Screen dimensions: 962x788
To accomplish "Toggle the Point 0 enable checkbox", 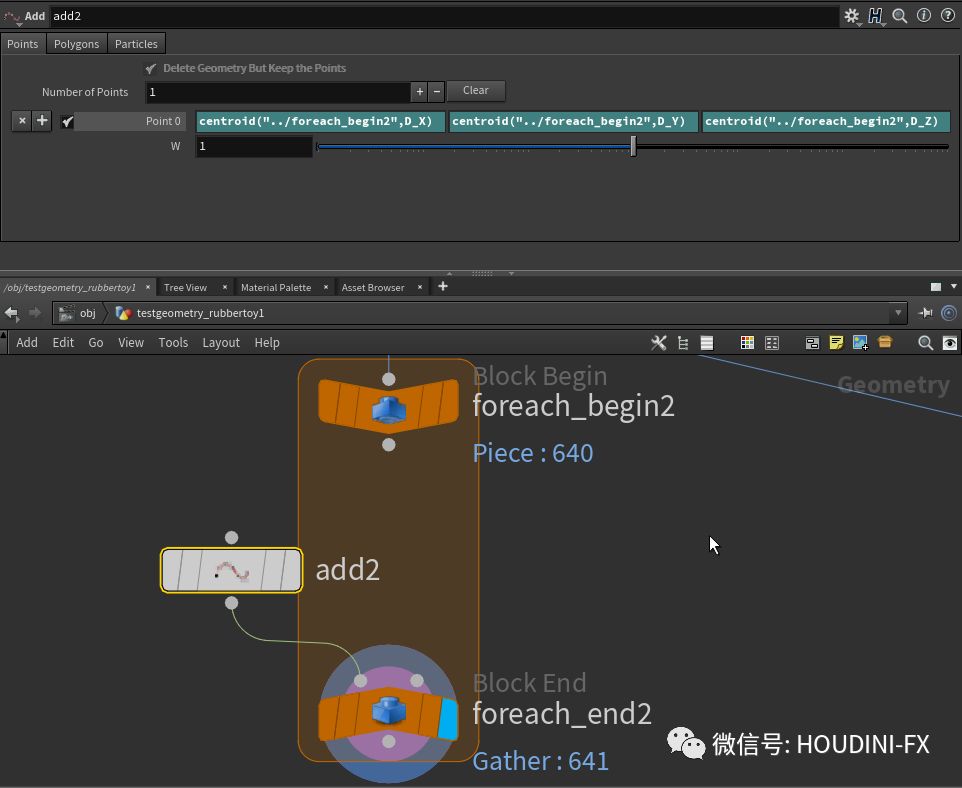I will 67,121.
